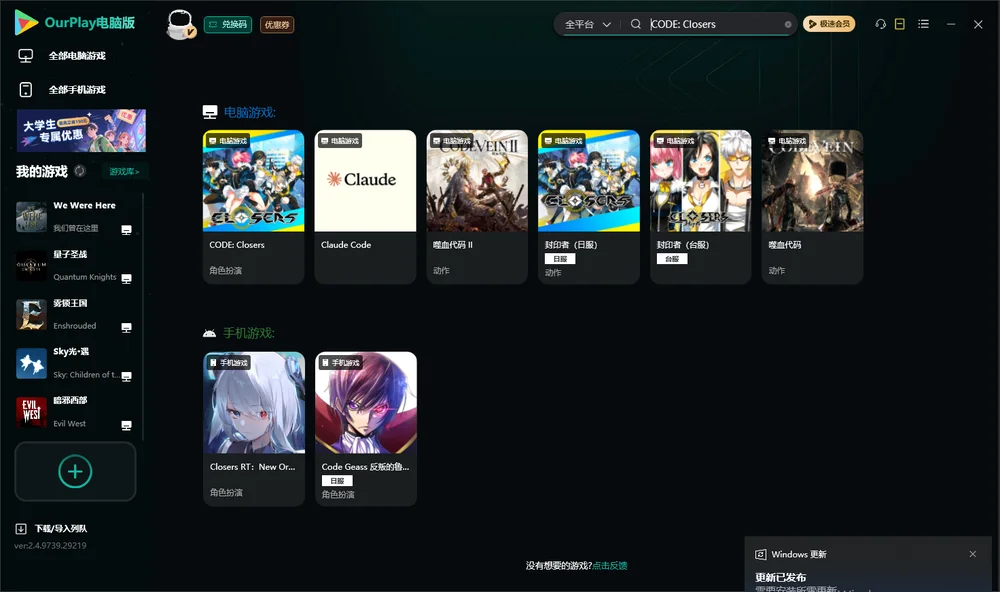
Task: Open the 优惠券 coupon button
Action: pyautogui.click(x=277, y=24)
